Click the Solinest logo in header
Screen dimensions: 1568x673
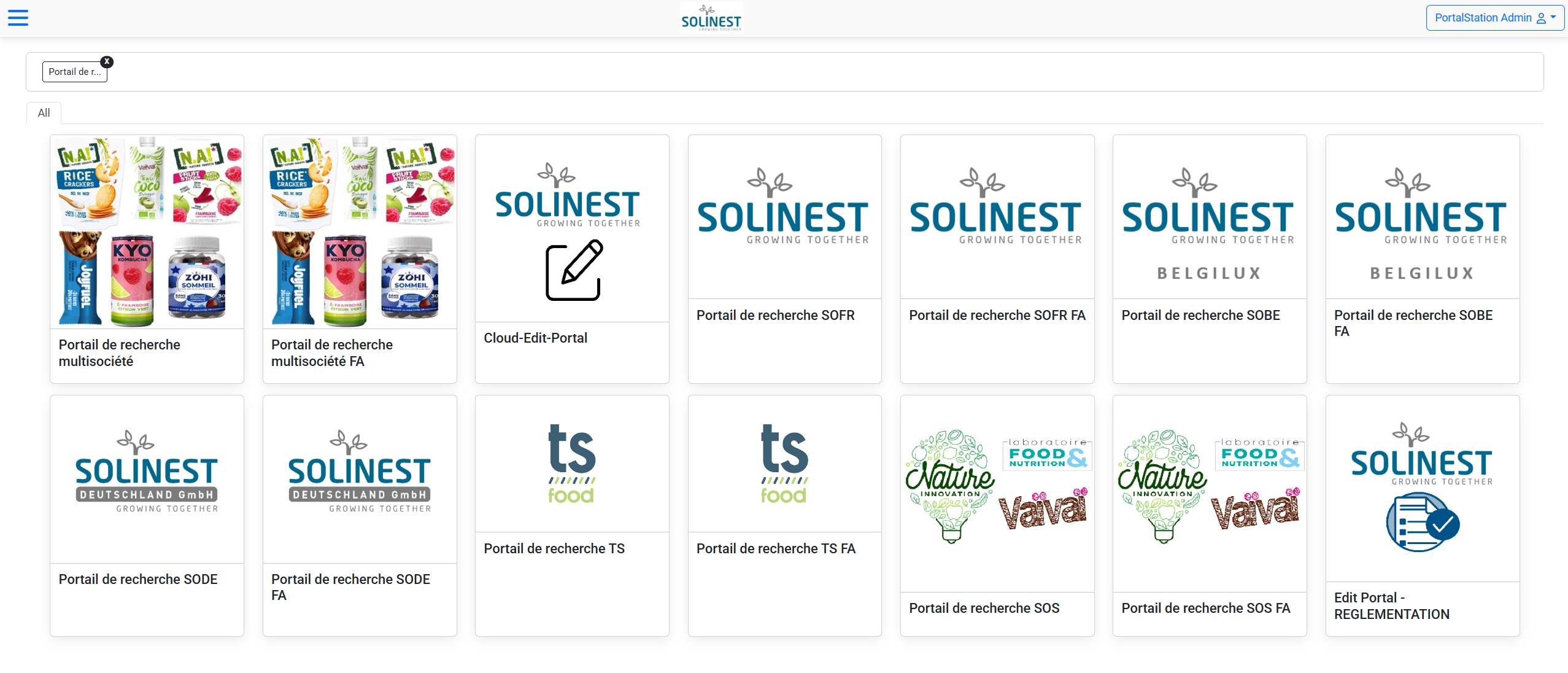(711, 18)
